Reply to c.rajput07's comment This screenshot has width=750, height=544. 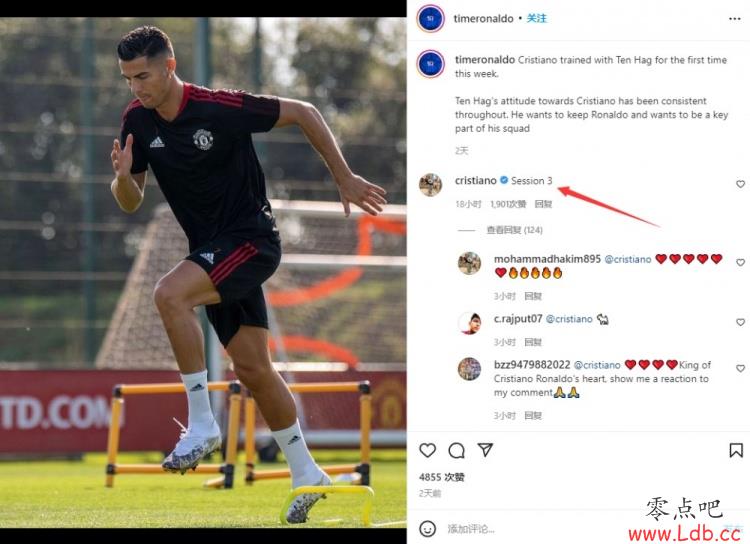click(x=533, y=342)
